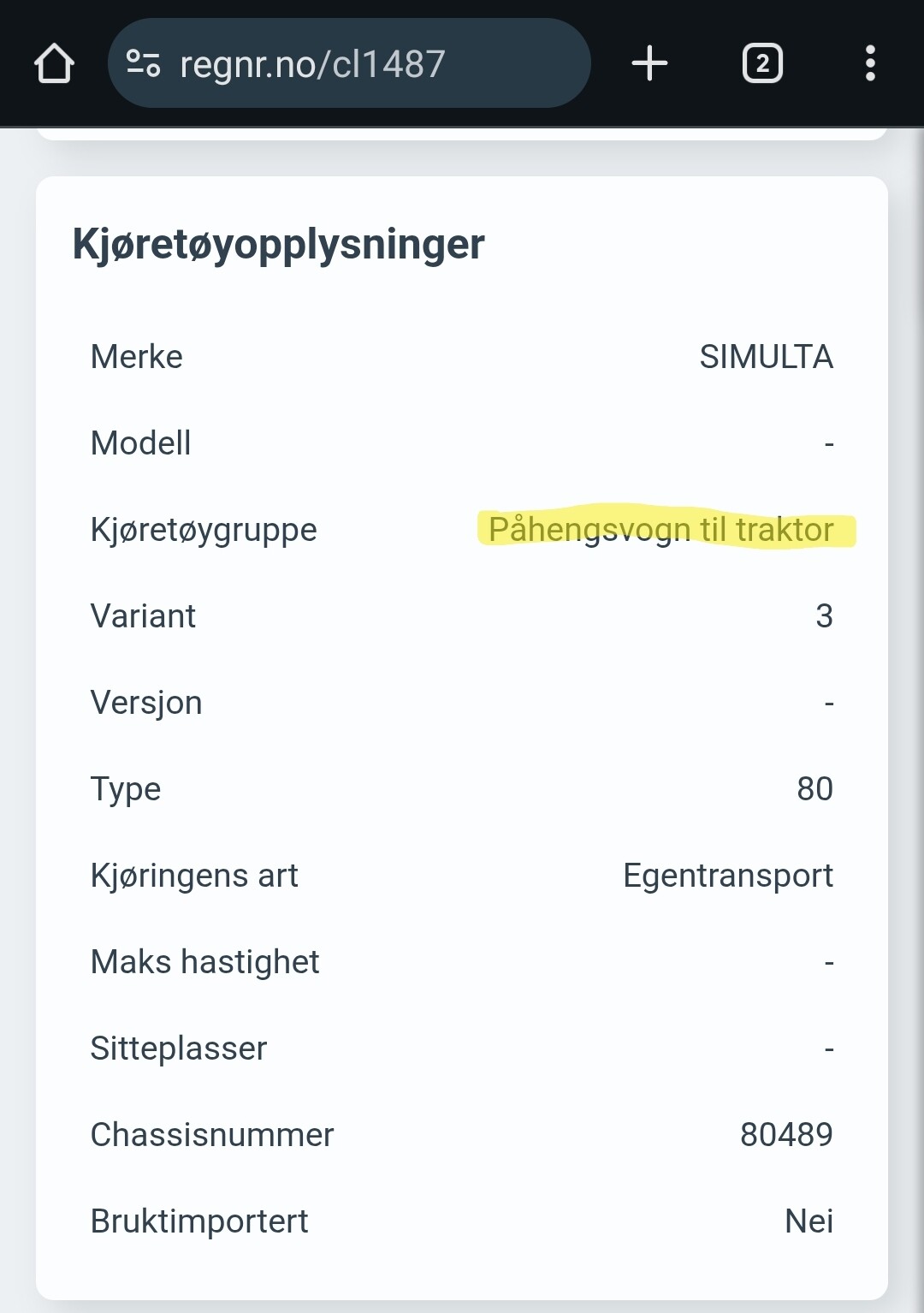Tap the Kjøretøyopplysninger heading
Image resolution: width=924 pixels, height=1313 pixels.
(278, 244)
